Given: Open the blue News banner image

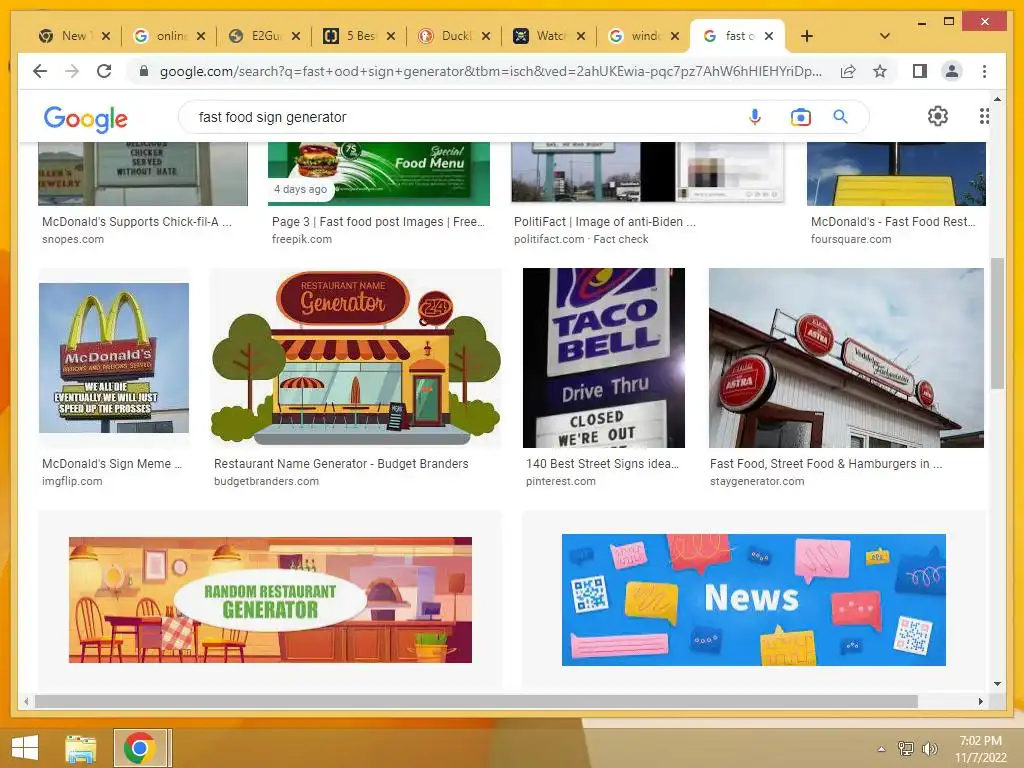Looking at the screenshot, I should click(x=754, y=600).
